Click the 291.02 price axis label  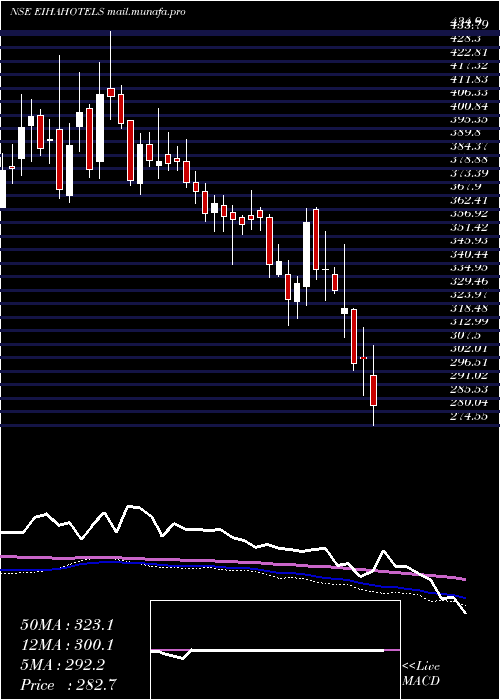(469, 376)
